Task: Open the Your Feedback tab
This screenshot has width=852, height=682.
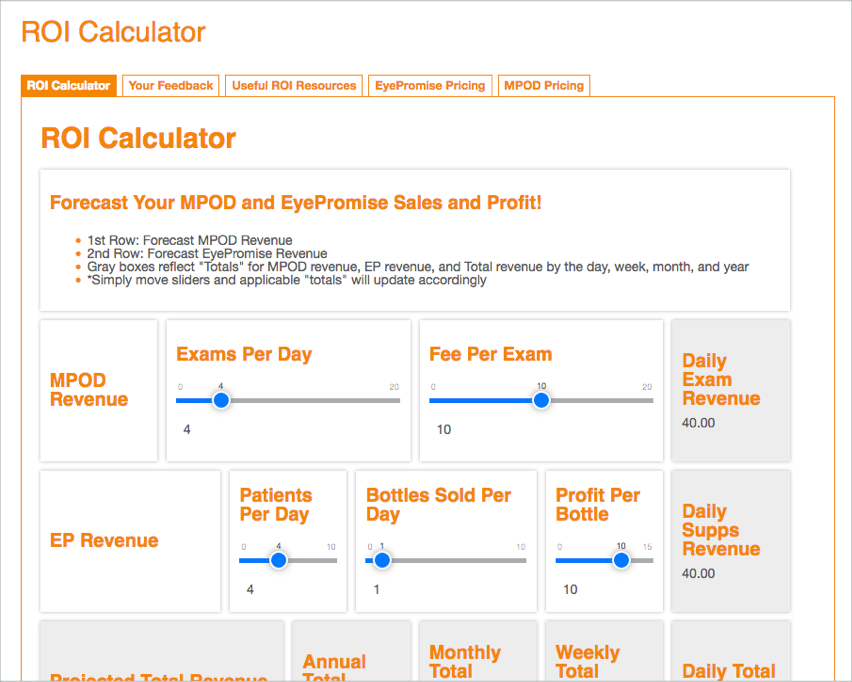Action: tap(171, 85)
